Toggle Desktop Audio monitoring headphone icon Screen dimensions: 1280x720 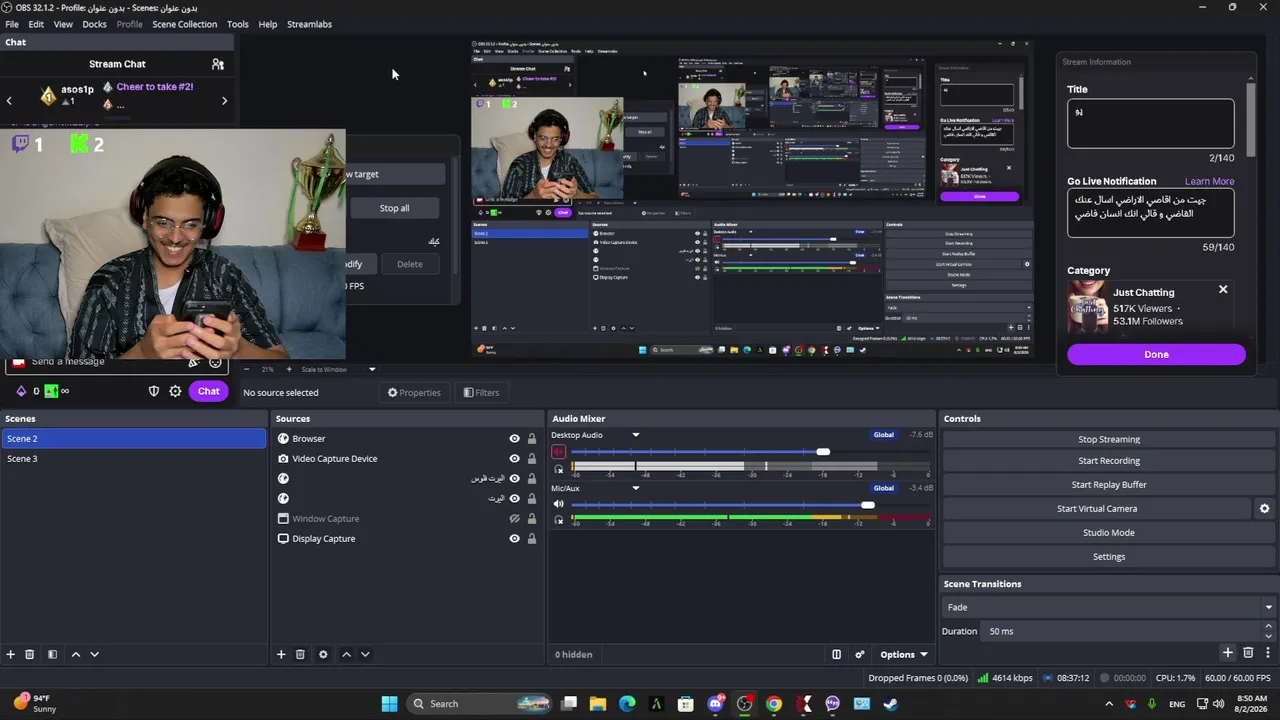(559, 468)
